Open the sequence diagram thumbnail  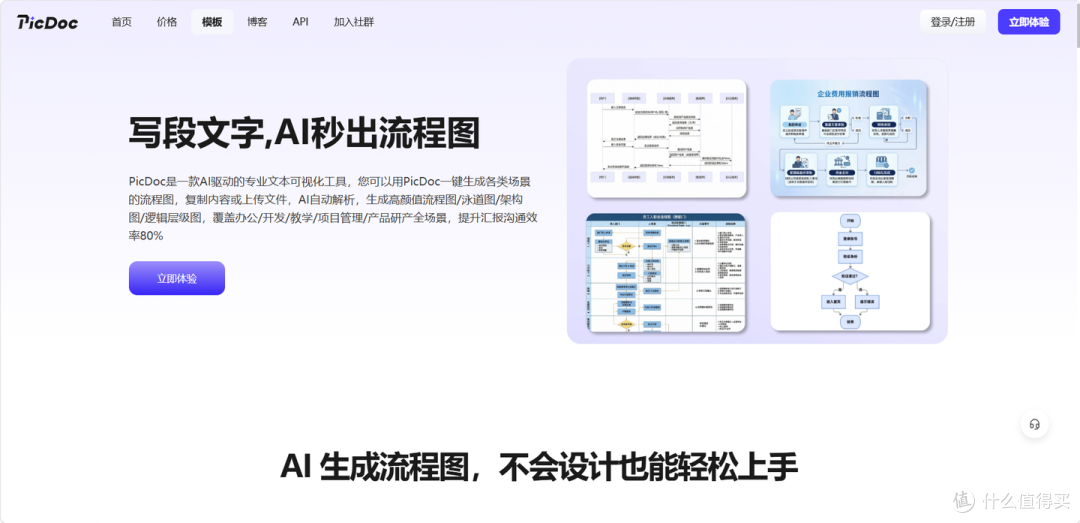(x=667, y=139)
